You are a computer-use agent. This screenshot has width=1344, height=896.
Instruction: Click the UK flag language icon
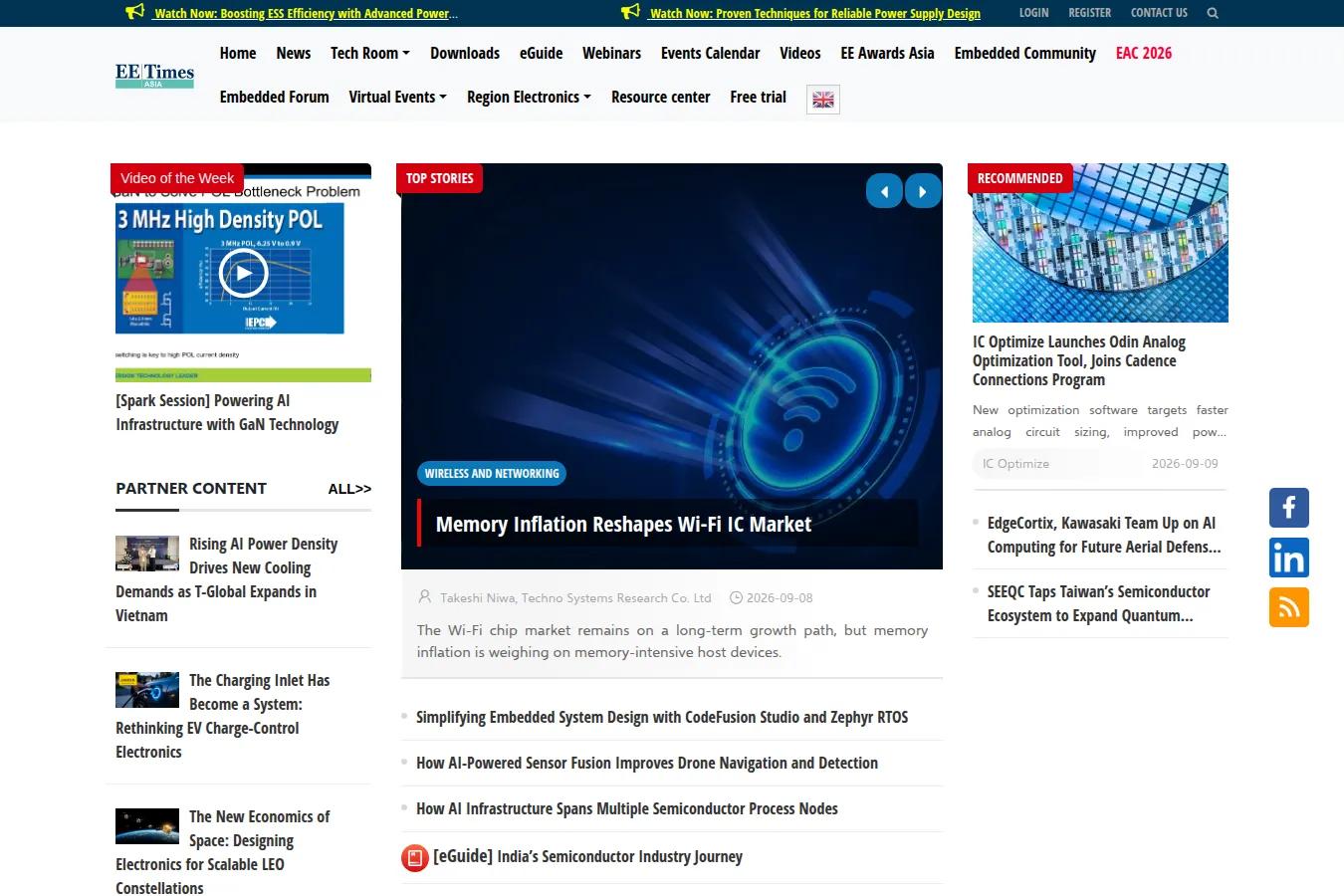[823, 100]
